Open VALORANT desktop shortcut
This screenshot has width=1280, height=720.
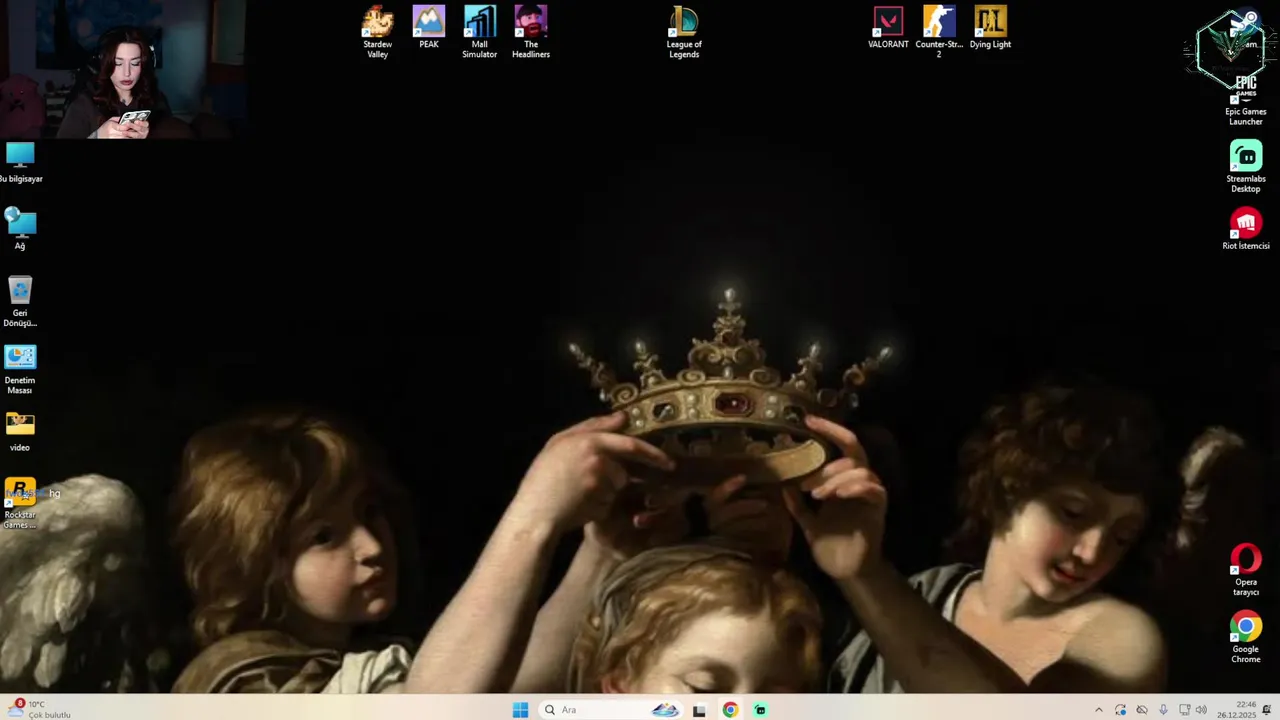point(888,28)
